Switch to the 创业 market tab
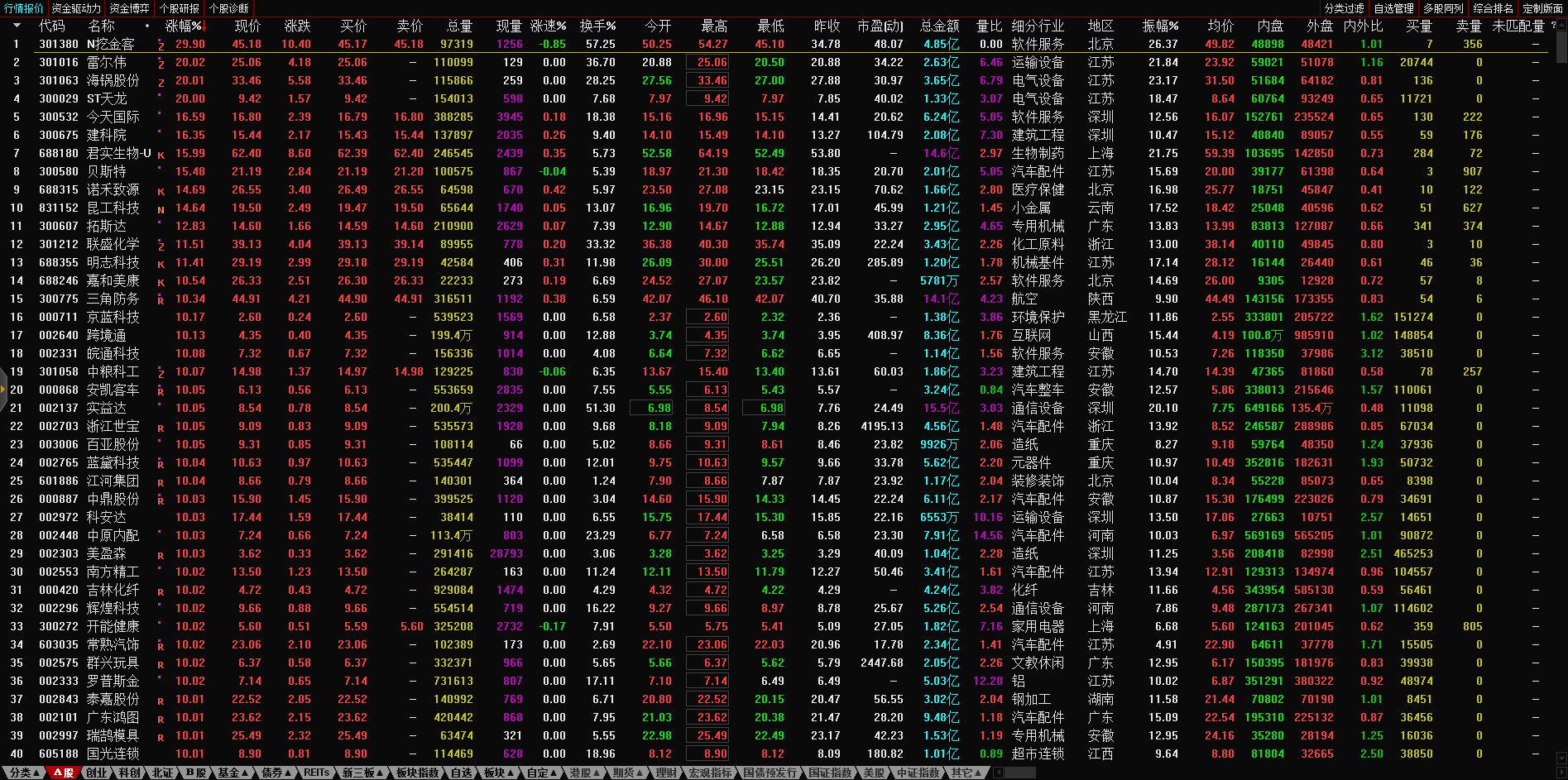The width and height of the screenshot is (1568, 780). click(x=97, y=773)
